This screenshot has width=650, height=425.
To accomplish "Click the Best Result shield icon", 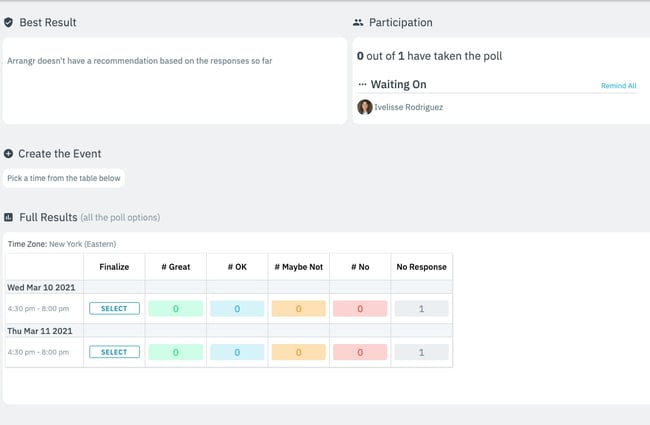I will click(9, 22).
